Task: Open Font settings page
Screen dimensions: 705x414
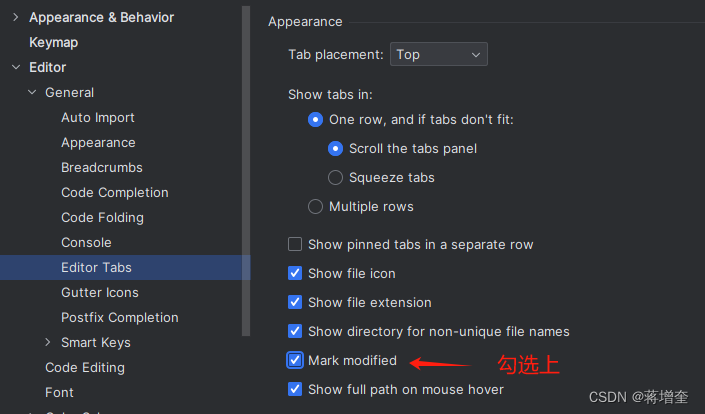Action: click(x=59, y=392)
